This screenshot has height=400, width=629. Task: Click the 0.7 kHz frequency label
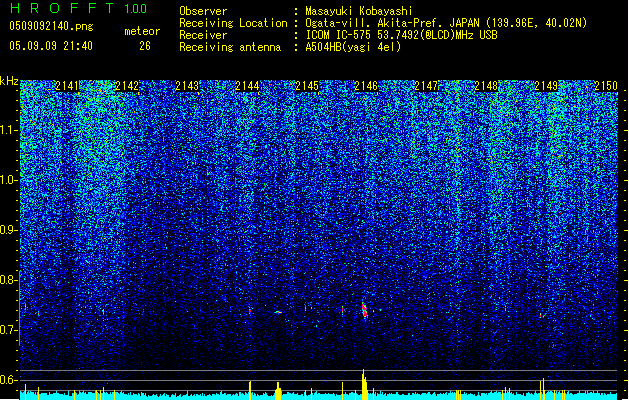8,330
